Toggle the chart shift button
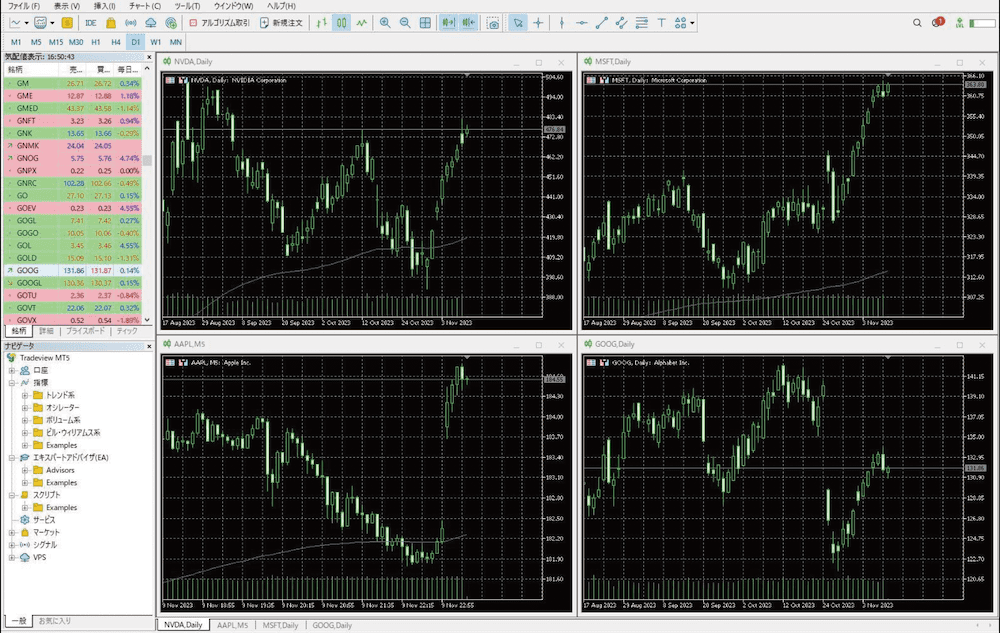The height and width of the screenshot is (633, 1000). point(470,22)
